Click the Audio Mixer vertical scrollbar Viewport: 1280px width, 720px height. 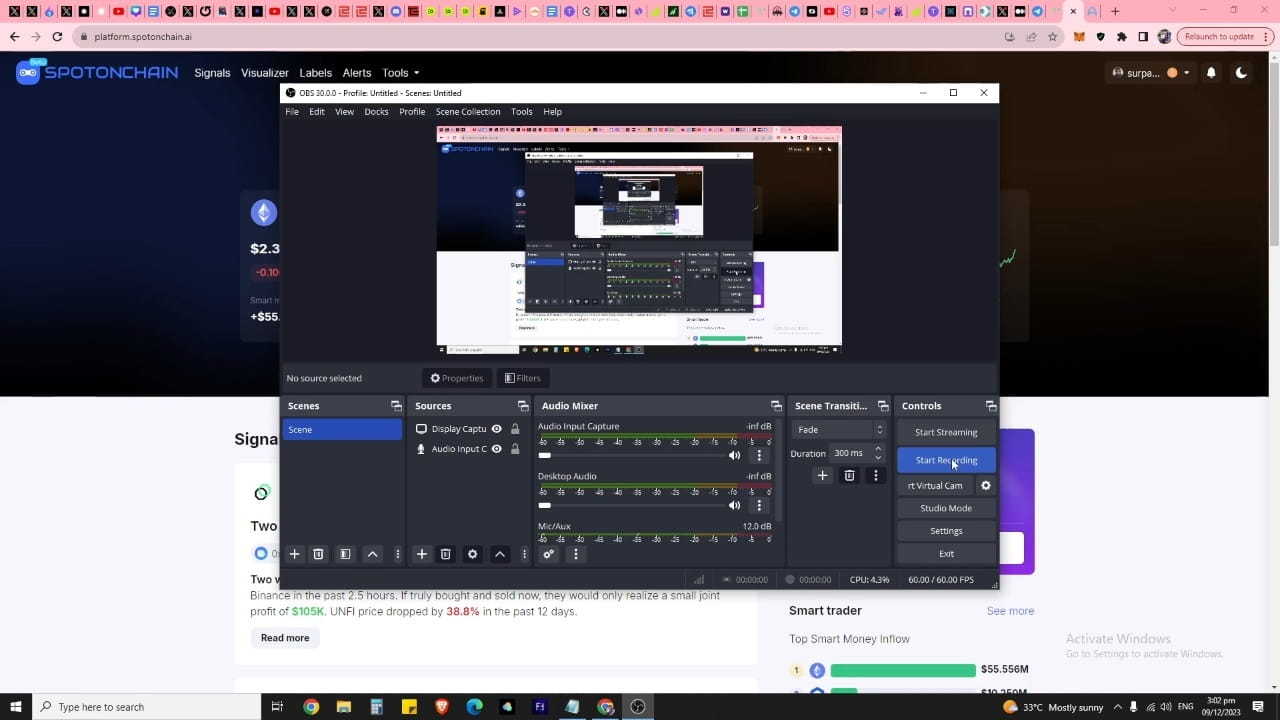pyautogui.click(x=779, y=470)
